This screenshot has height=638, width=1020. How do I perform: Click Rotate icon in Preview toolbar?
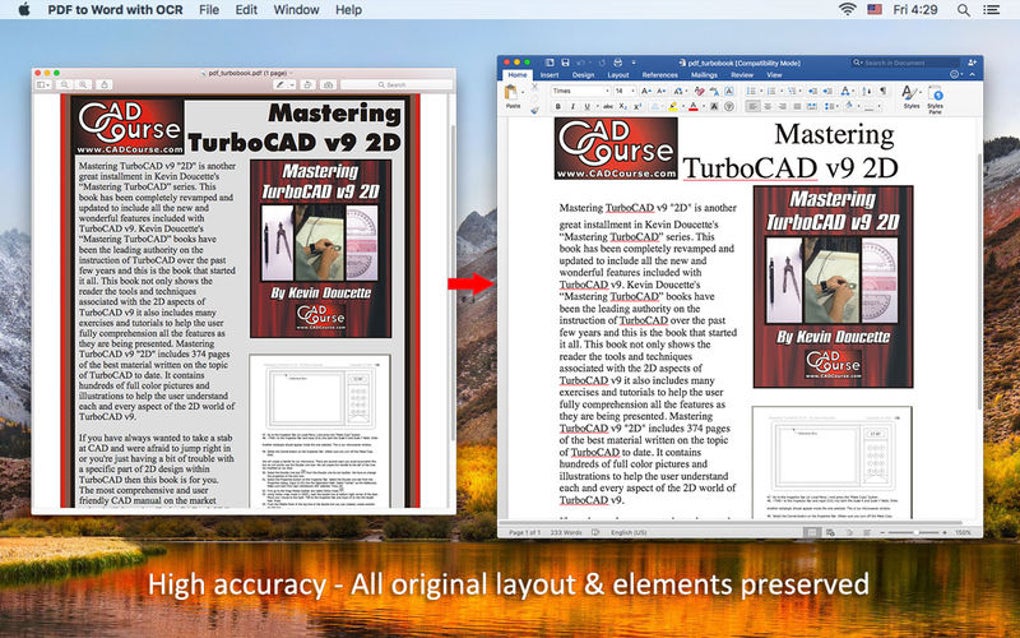(308, 85)
